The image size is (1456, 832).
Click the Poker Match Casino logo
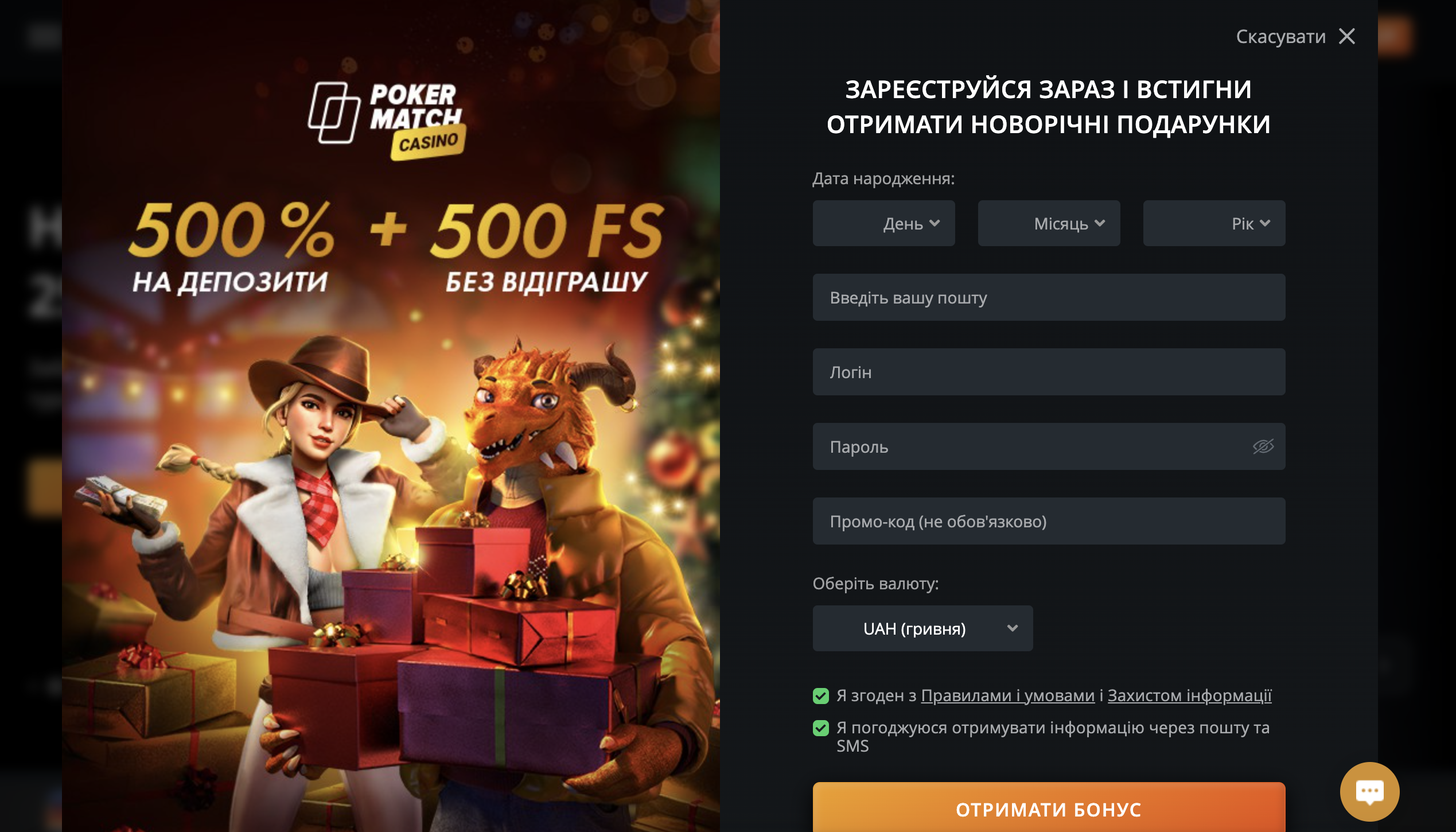click(x=387, y=120)
